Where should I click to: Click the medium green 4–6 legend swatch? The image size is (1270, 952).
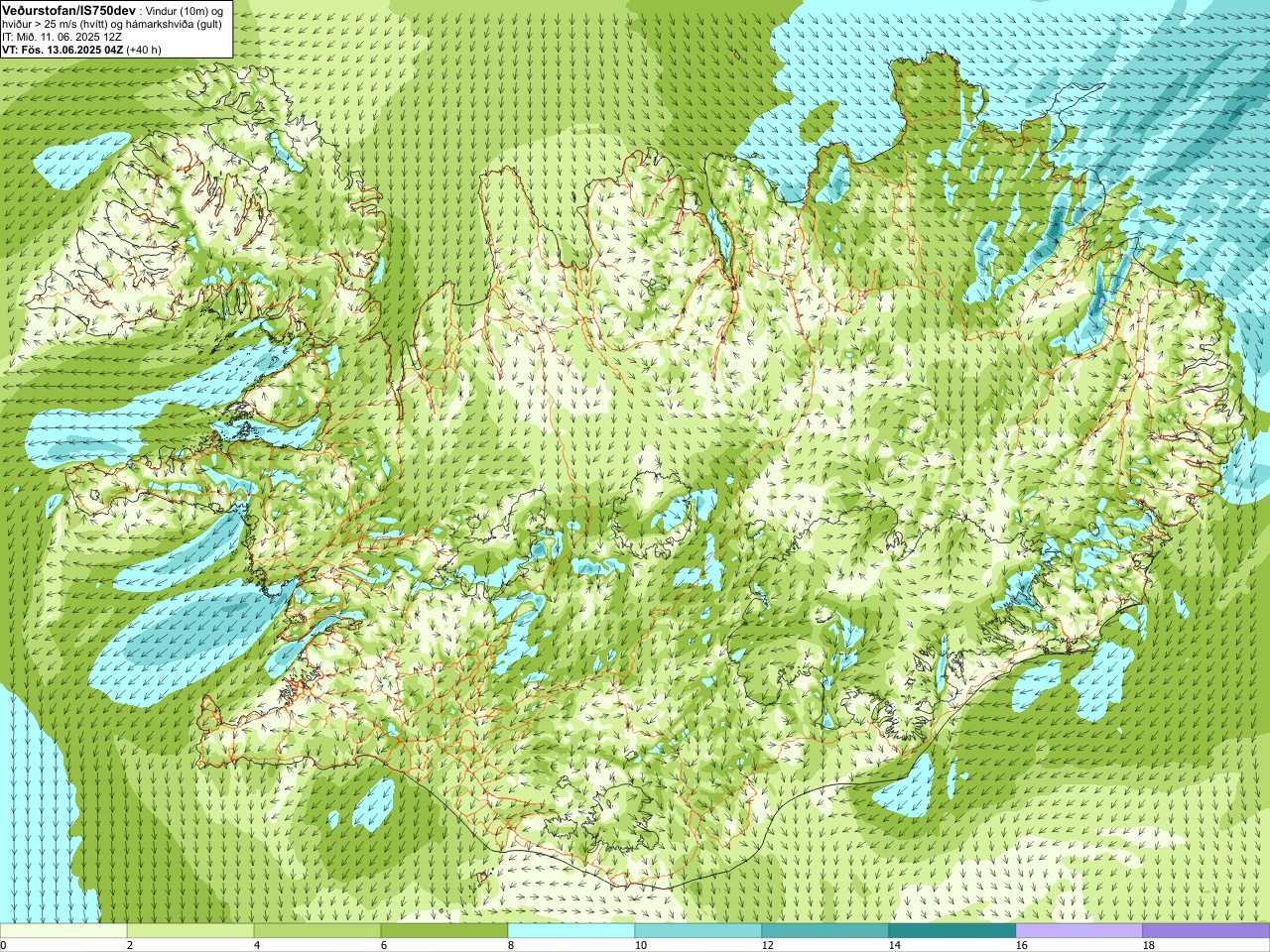(x=317, y=931)
